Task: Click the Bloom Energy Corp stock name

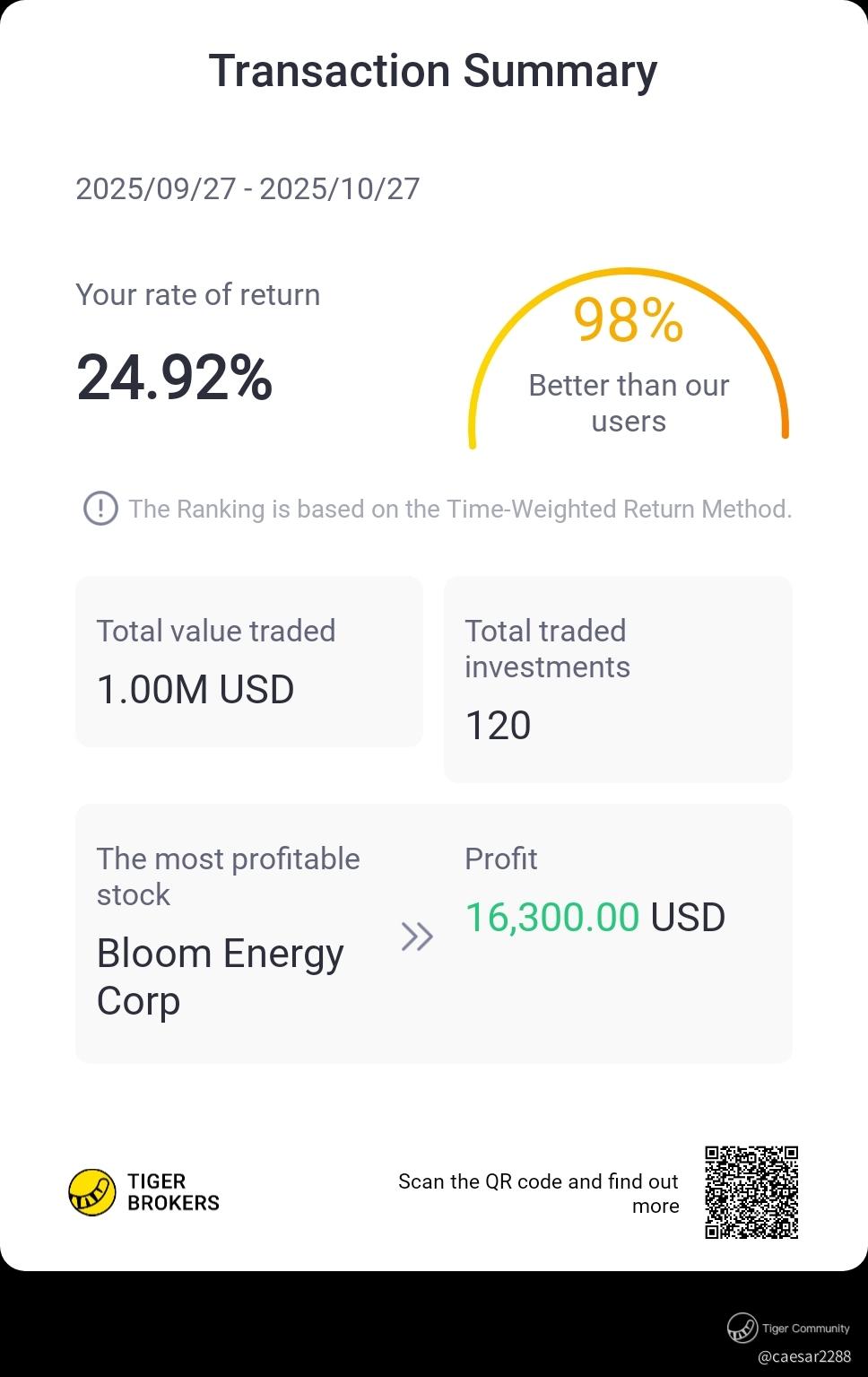Action: point(220,976)
